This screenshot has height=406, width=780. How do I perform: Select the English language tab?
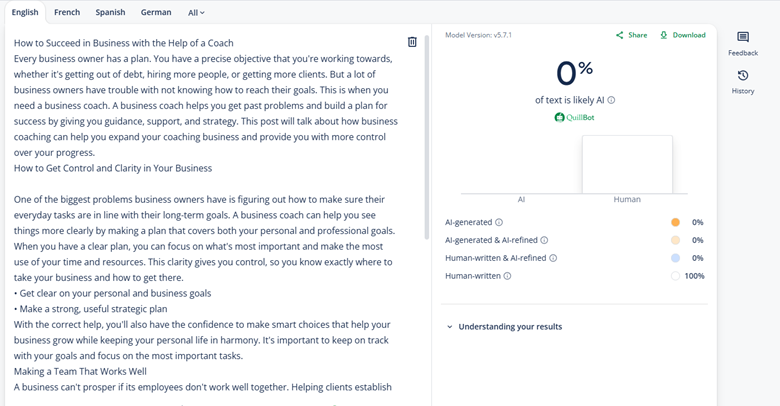(x=25, y=13)
